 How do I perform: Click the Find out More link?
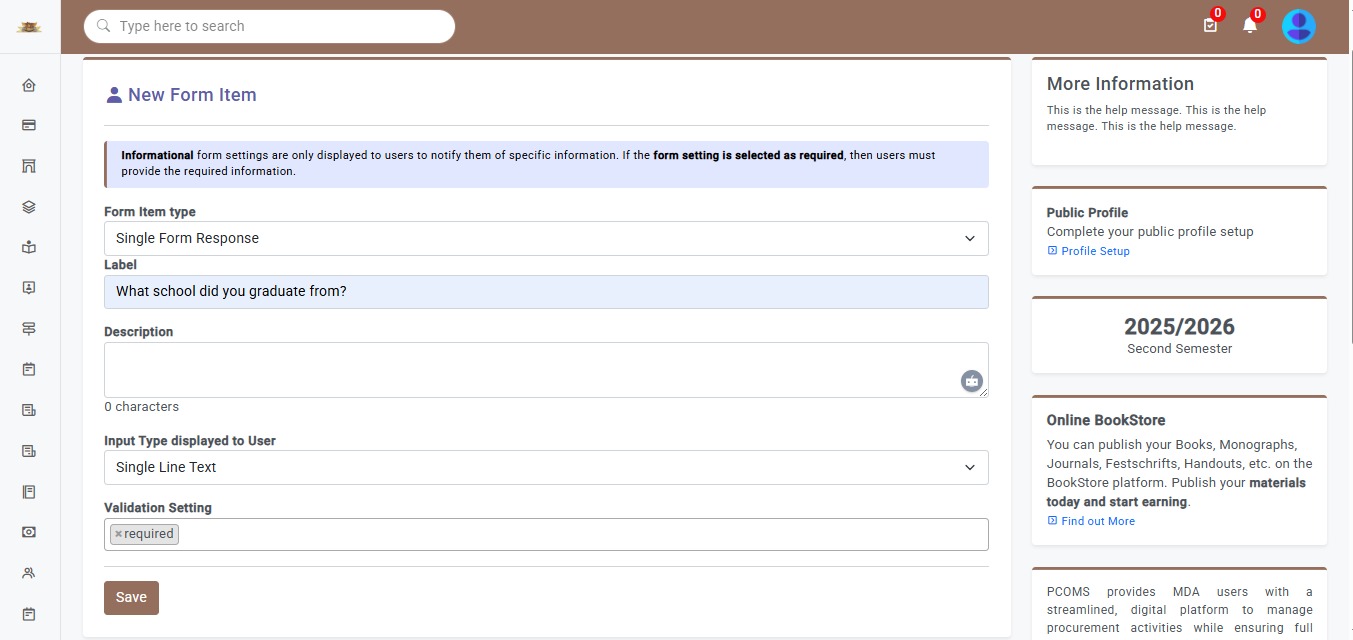(1097, 521)
